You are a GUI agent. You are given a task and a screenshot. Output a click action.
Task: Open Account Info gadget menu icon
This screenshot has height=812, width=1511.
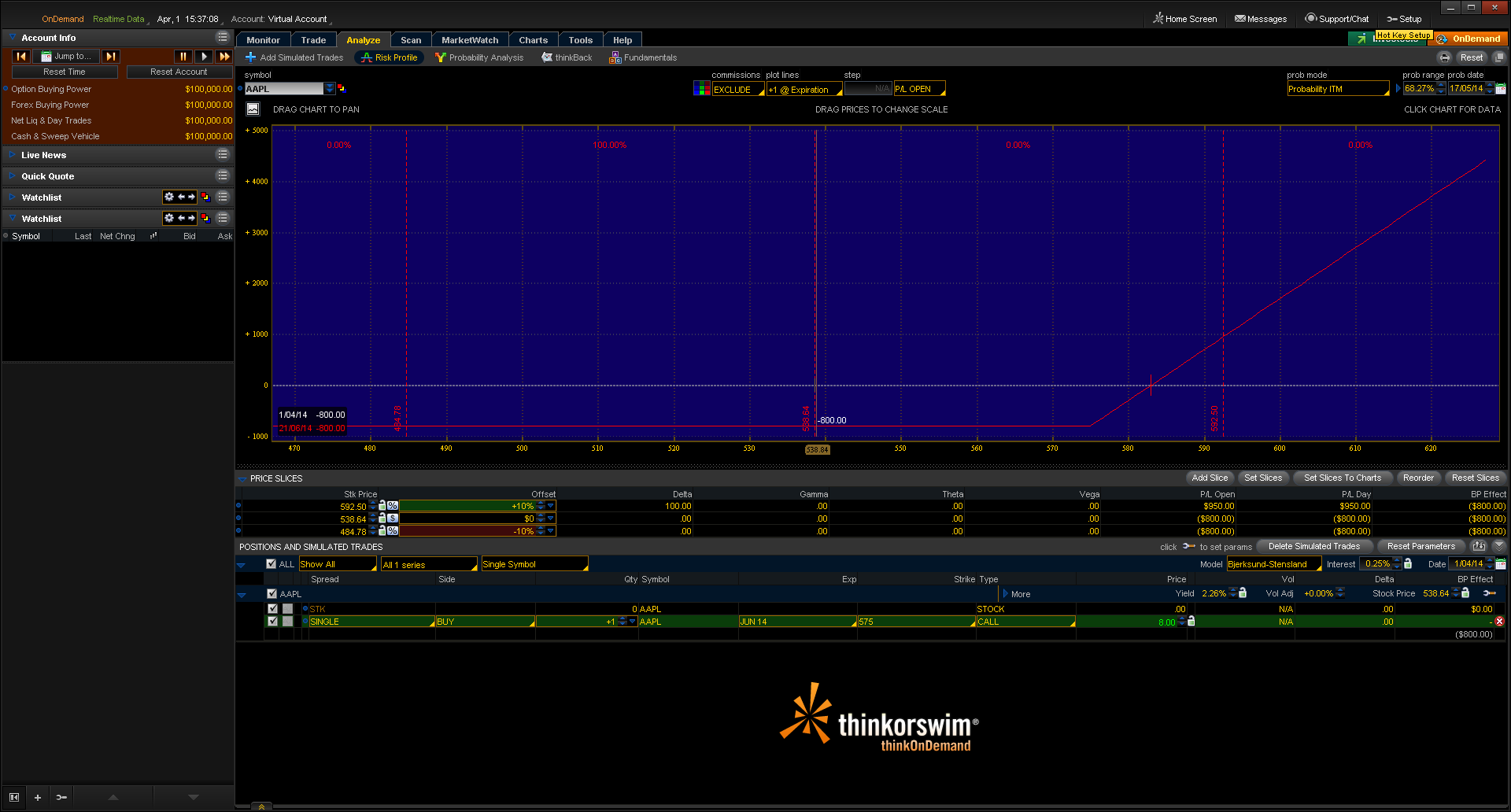tap(223, 37)
